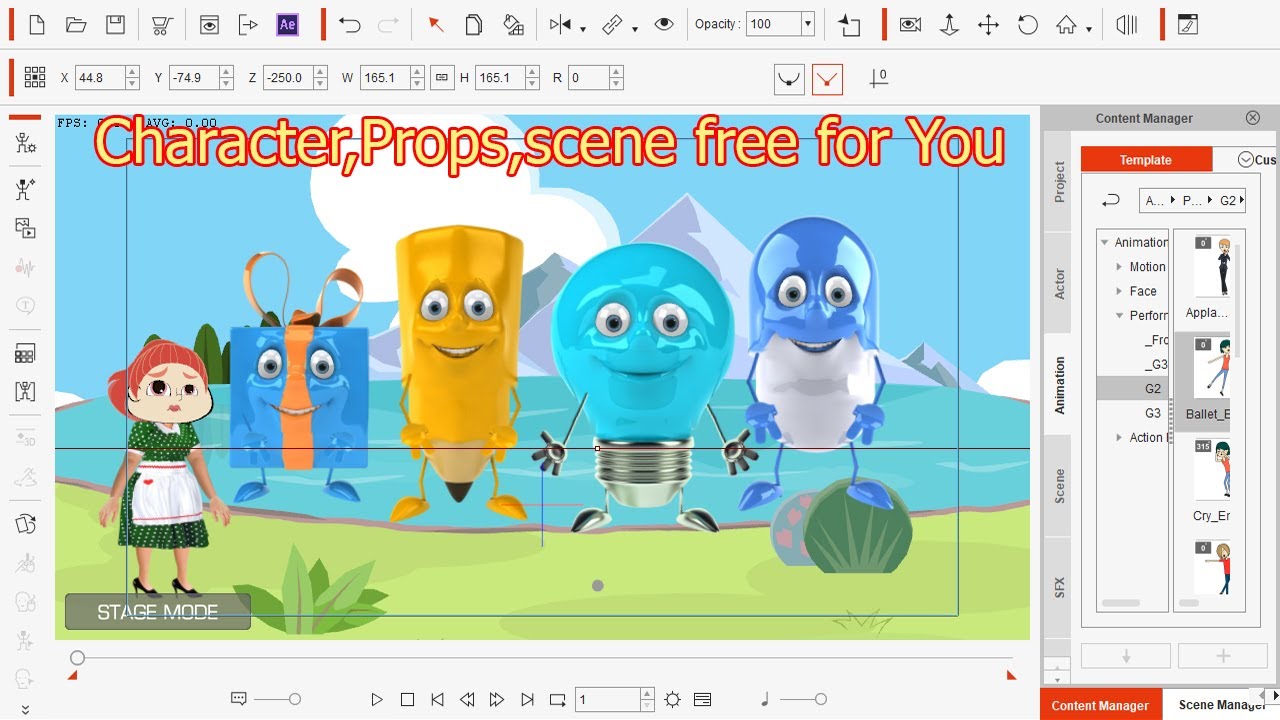
Task: Open the link tool dropdown arrow
Action: pyautogui.click(x=635, y=29)
